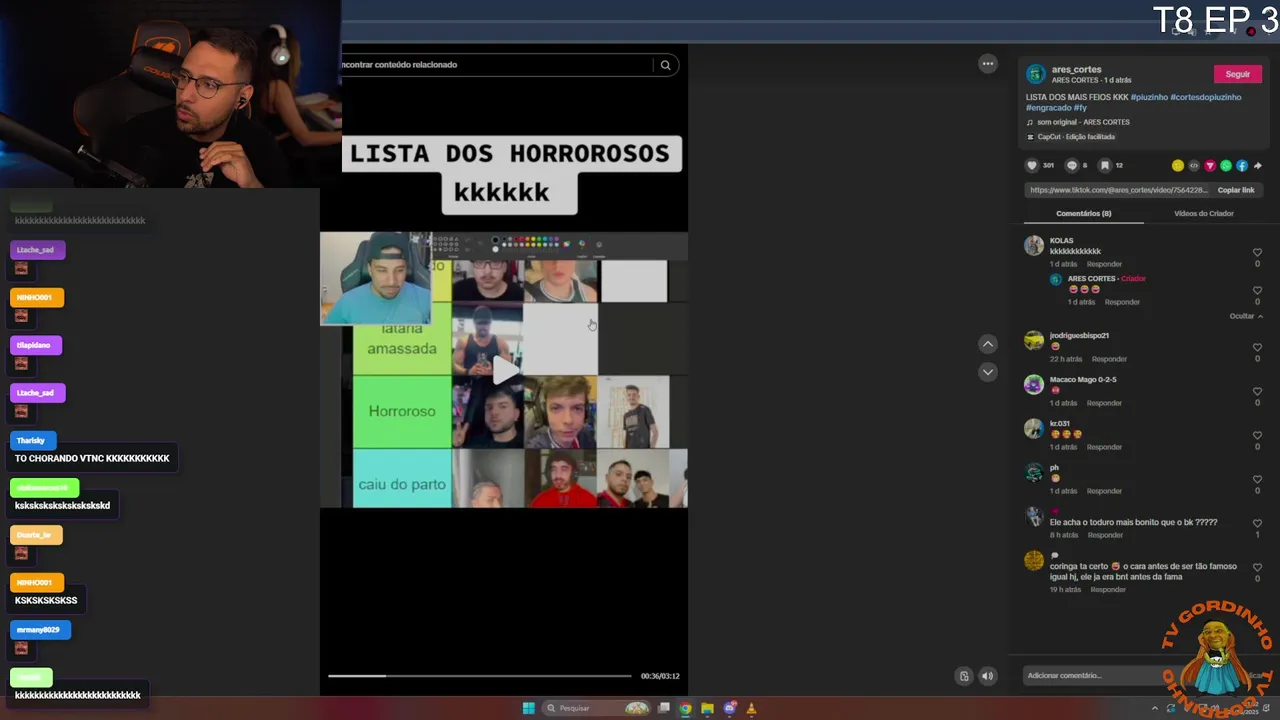Image resolution: width=1280 pixels, height=720 pixels.
Task: Click the Duarte chat username badge
Action: tap(35, 535)
